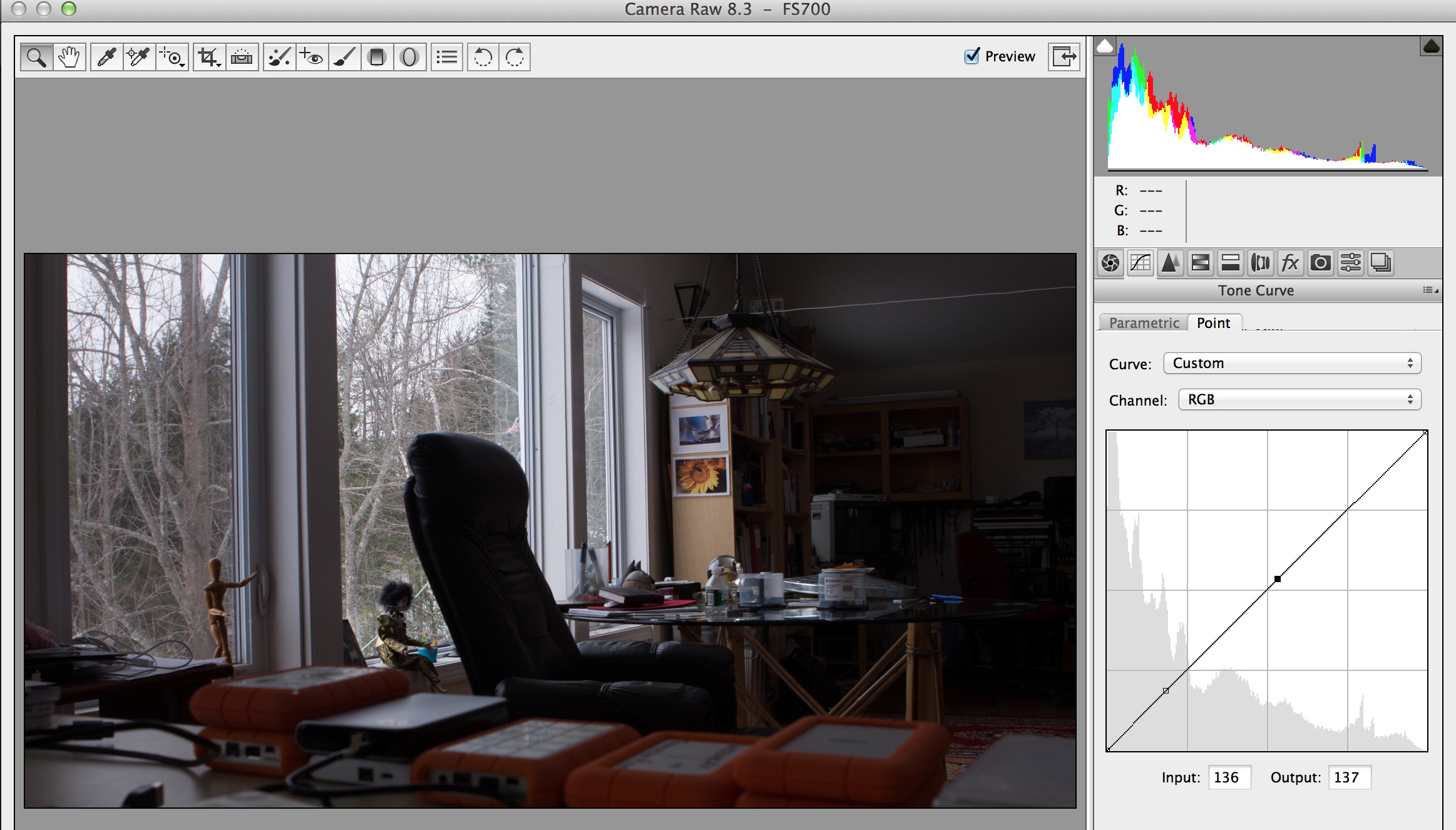Select the Crop tool
1456x830 pixels.
tap(209, 58)
